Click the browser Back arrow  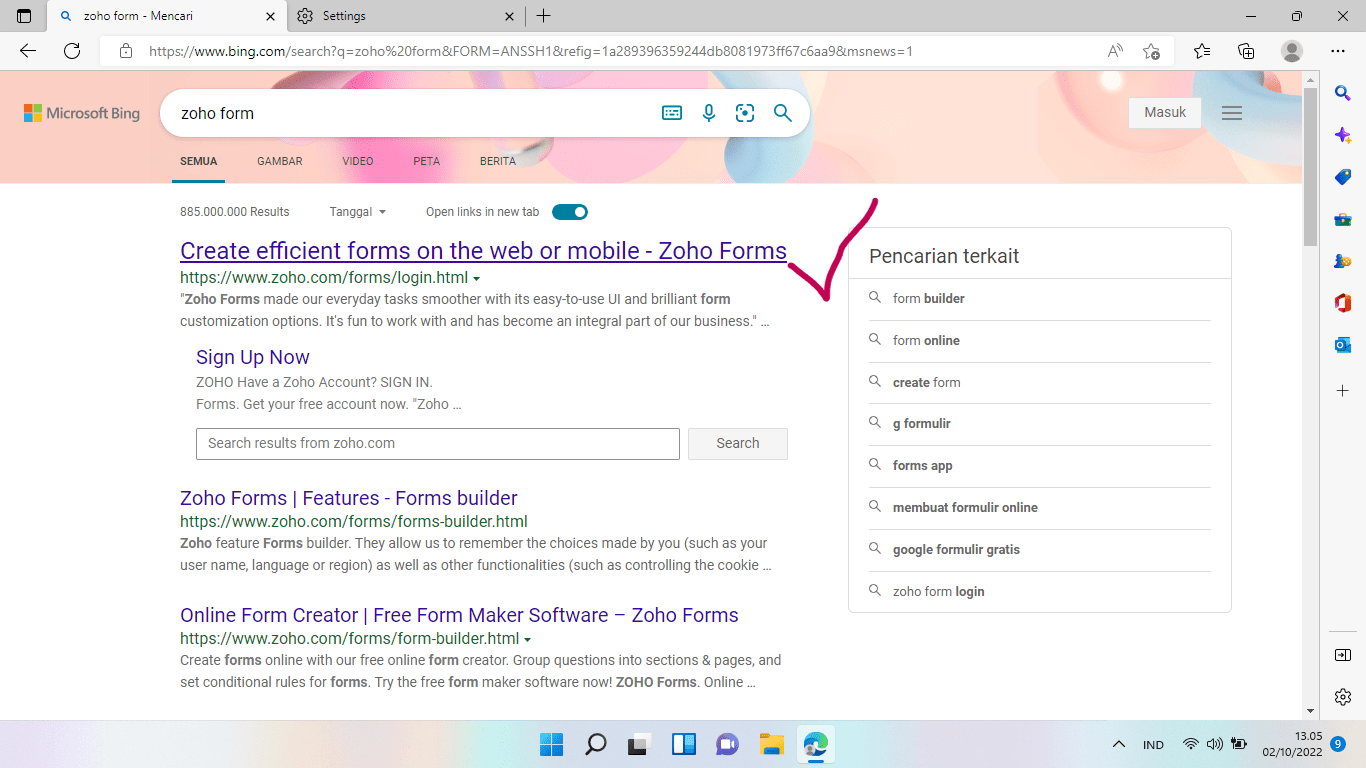click(28, 51)
